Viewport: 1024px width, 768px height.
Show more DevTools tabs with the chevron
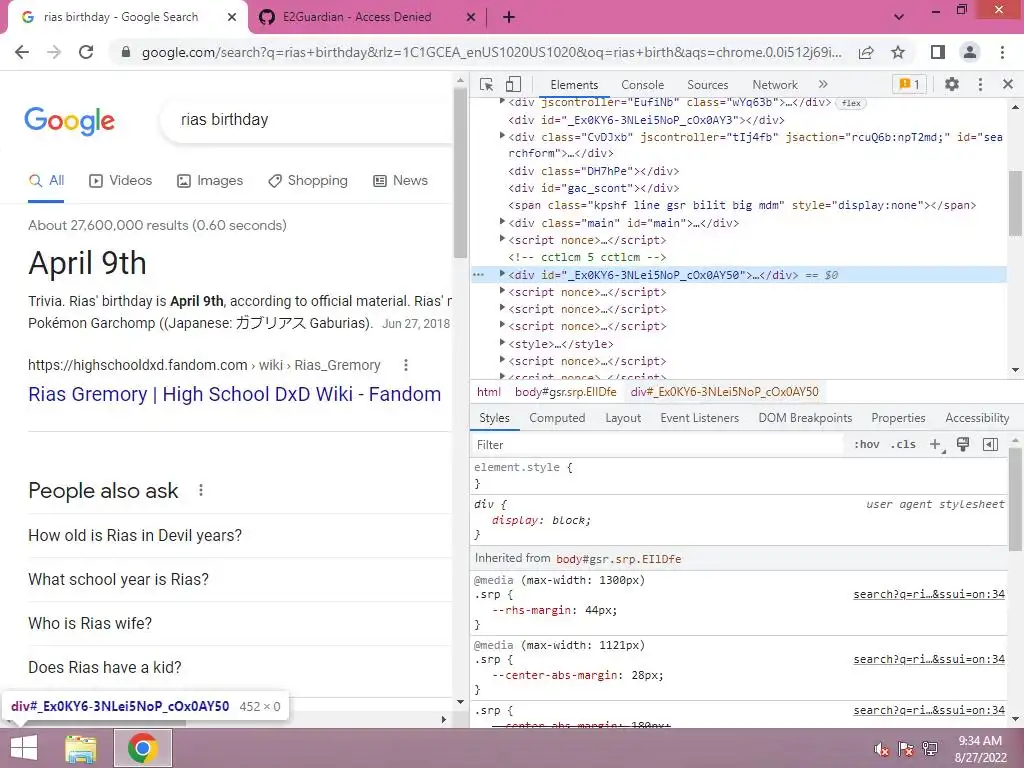click(x=823, y=84)
